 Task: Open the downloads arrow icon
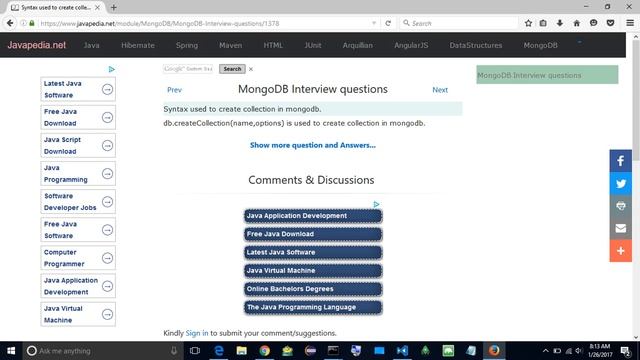click(560, 23)
